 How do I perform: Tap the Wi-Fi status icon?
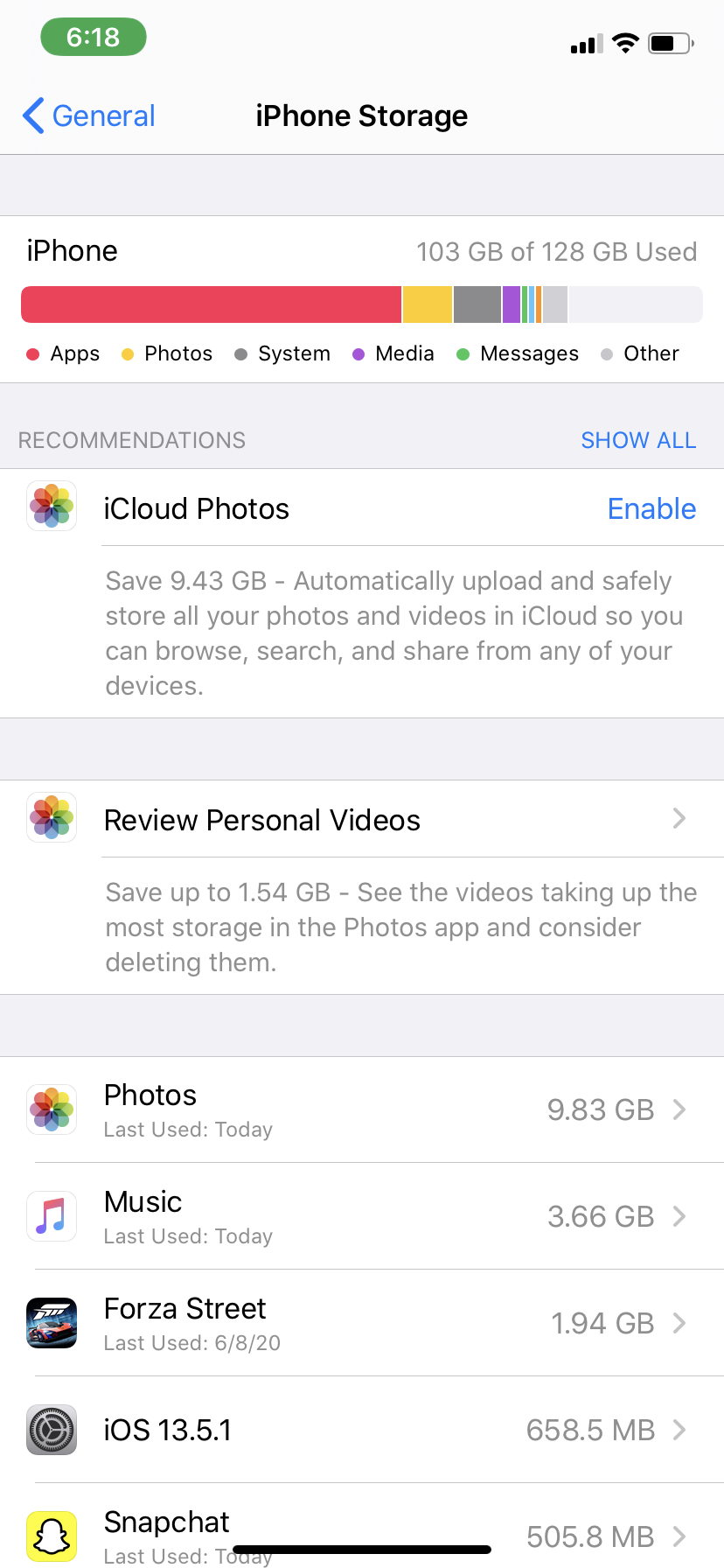(x=625, y=43)
